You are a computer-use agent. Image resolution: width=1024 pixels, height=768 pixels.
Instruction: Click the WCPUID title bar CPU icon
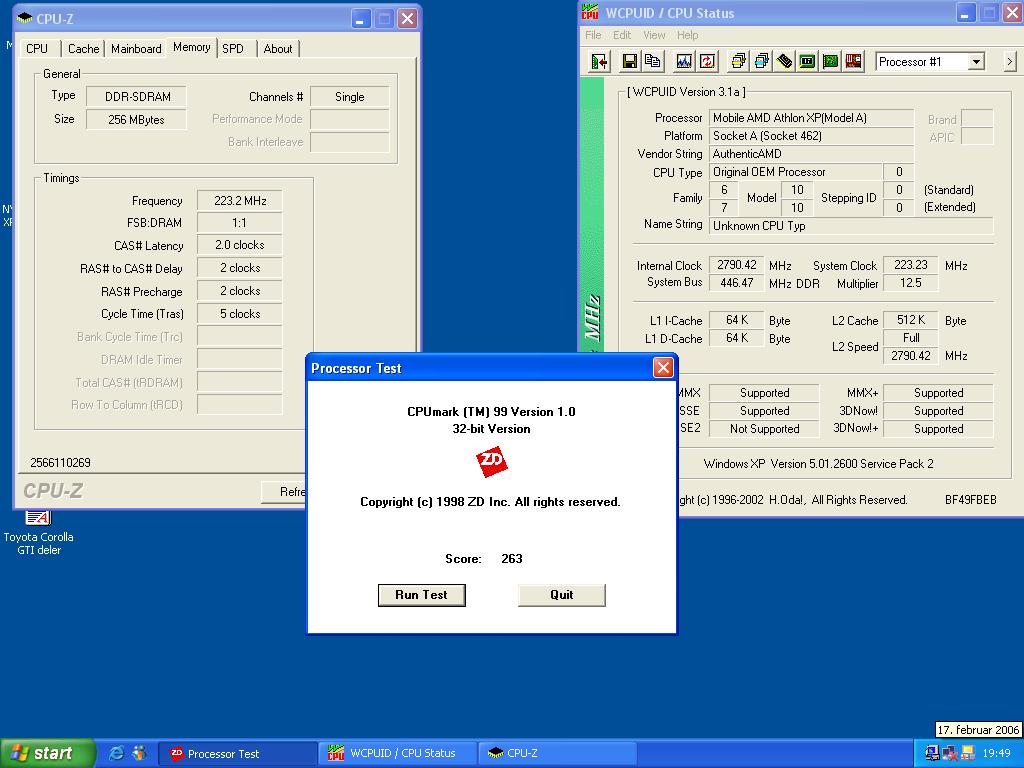[x=590, y=12]
